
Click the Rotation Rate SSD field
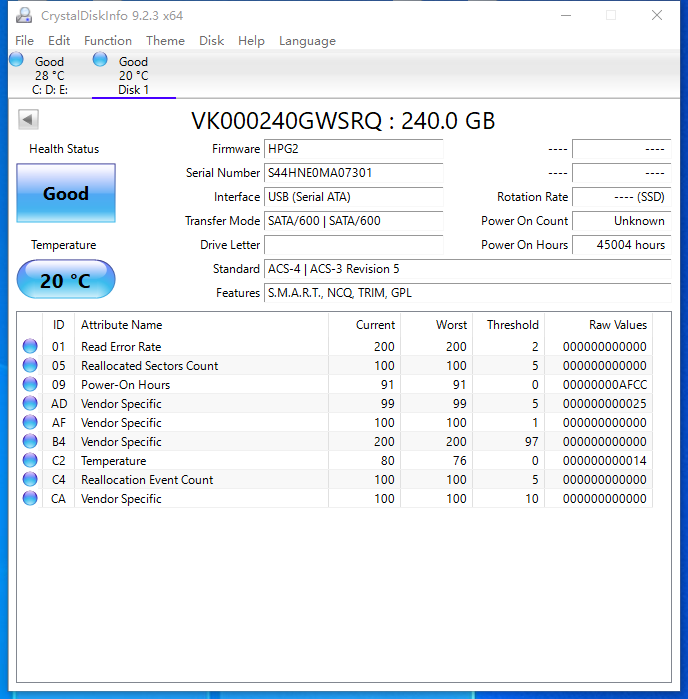pyautogui.click(x=622, y=197)
